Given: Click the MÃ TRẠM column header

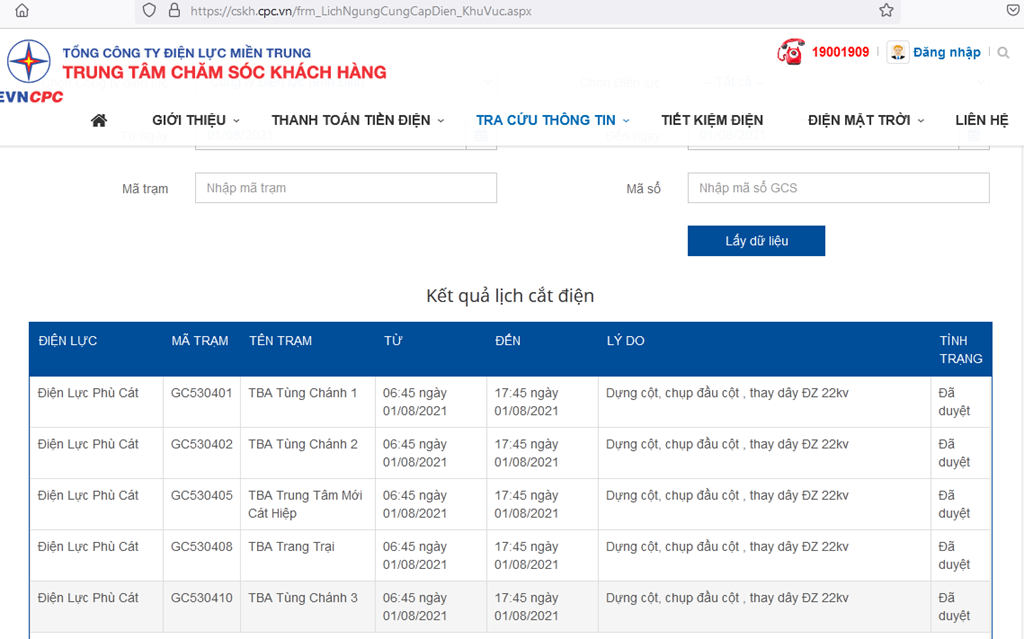Looking at the screenshot, I should pyautogui.click(x=200, y=340).
